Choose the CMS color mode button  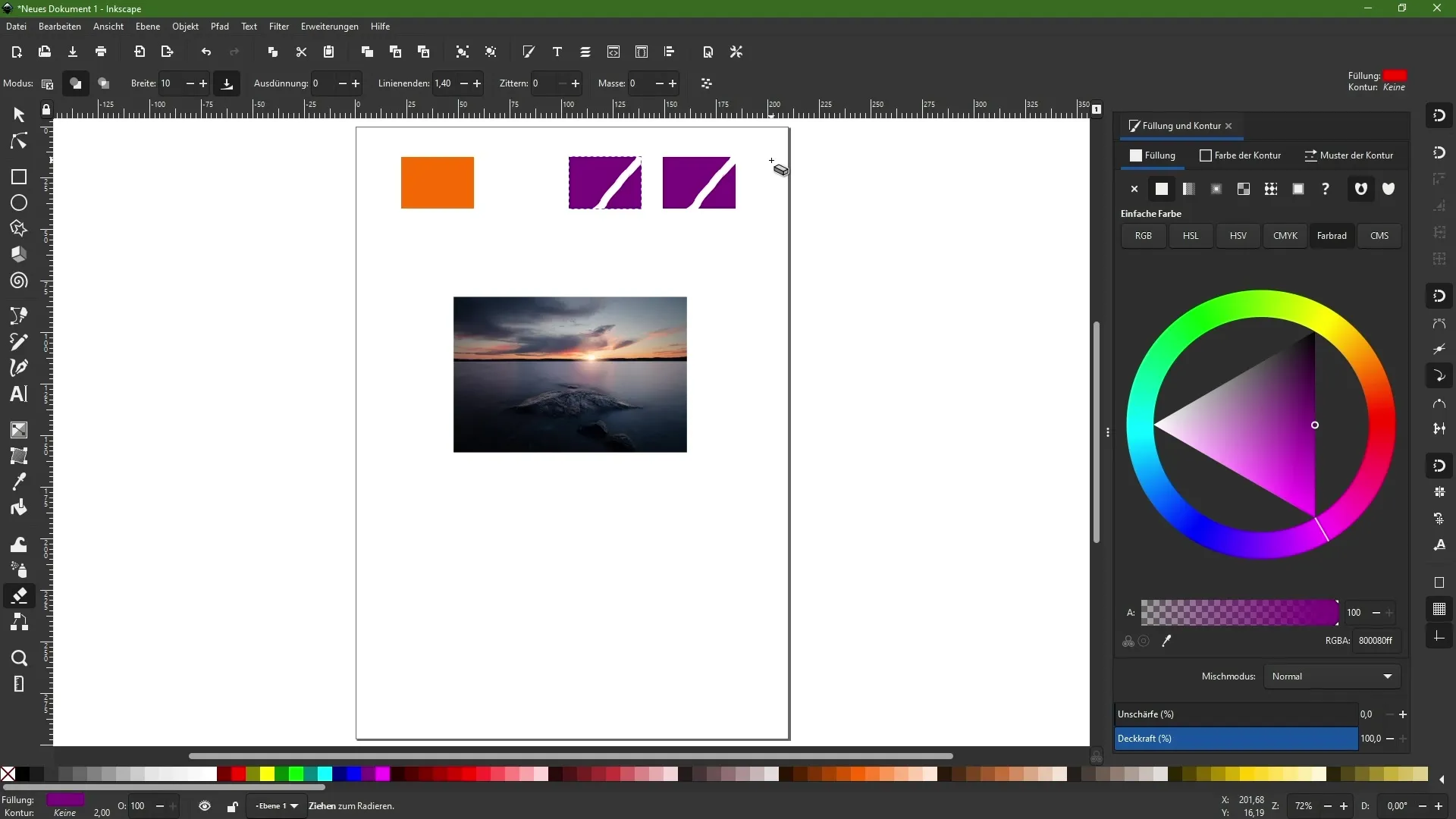[1379, 236]
